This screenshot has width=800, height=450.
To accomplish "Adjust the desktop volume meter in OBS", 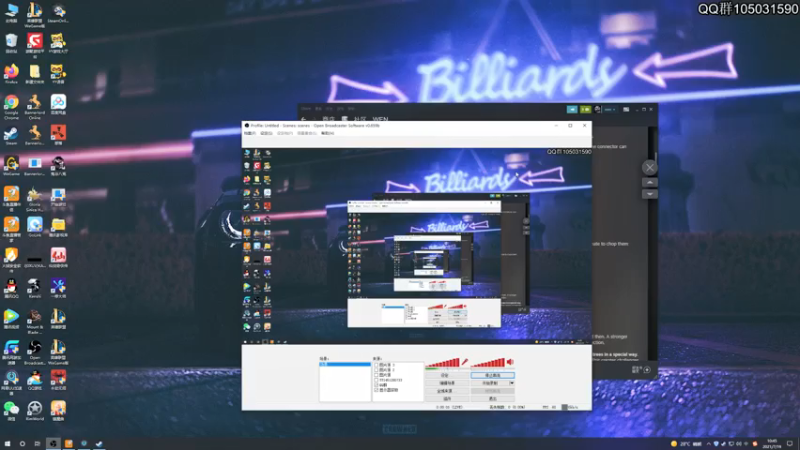I will [488, 363].
